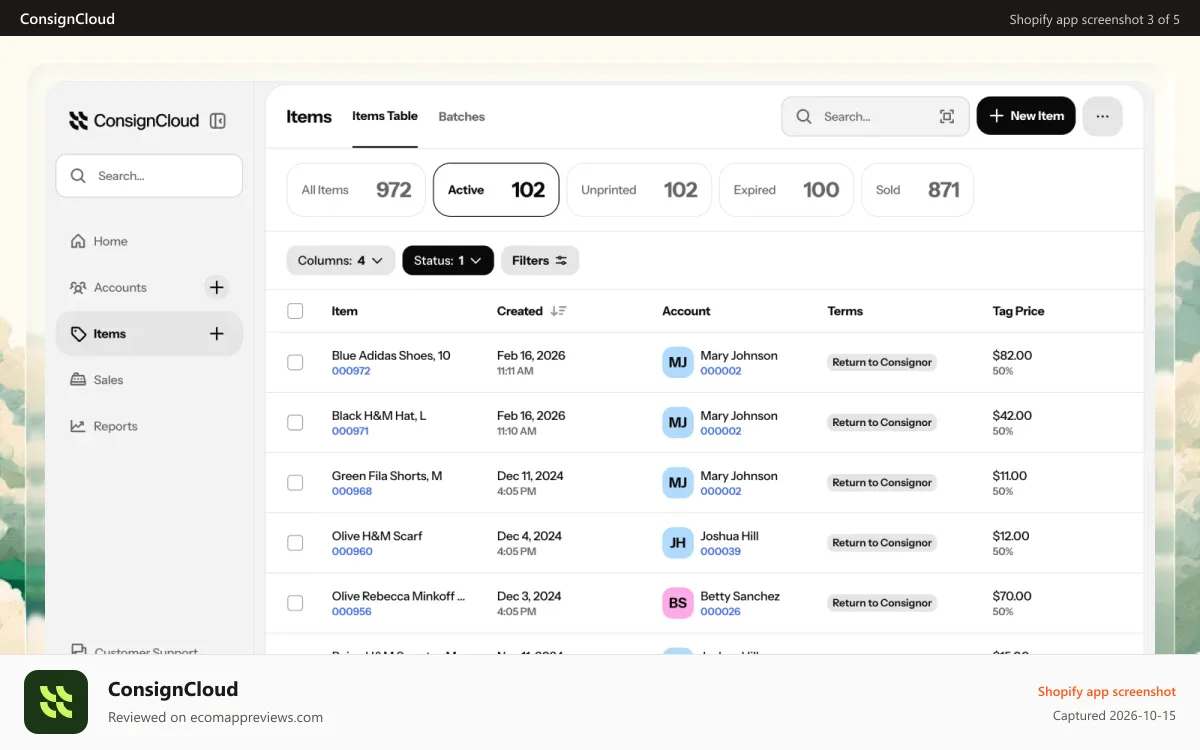Click the New Item button
The height and width of the screenshot is (750, 1200).
pyautogui.click(x=1026, y=116)
